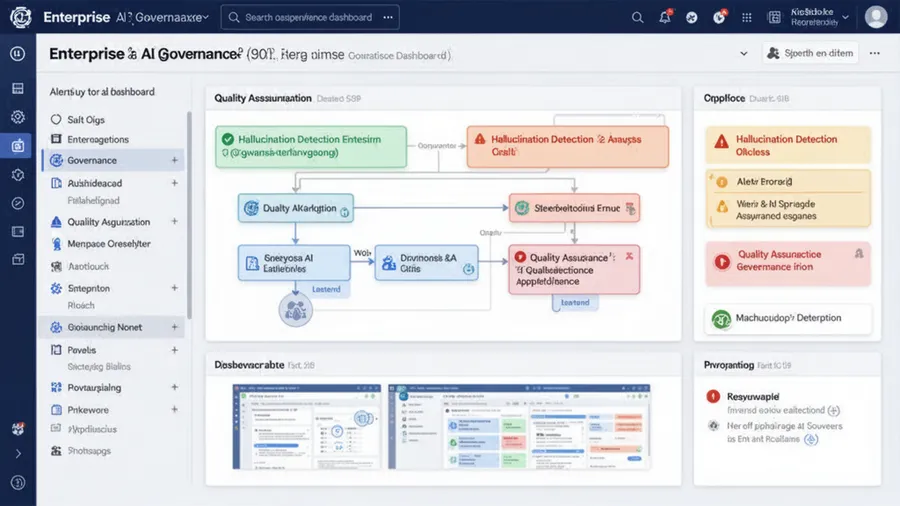The height and width of the screenshot is (506, 900).
Task: Click the plus circle after Invensd text
Action: coord(834,411)
